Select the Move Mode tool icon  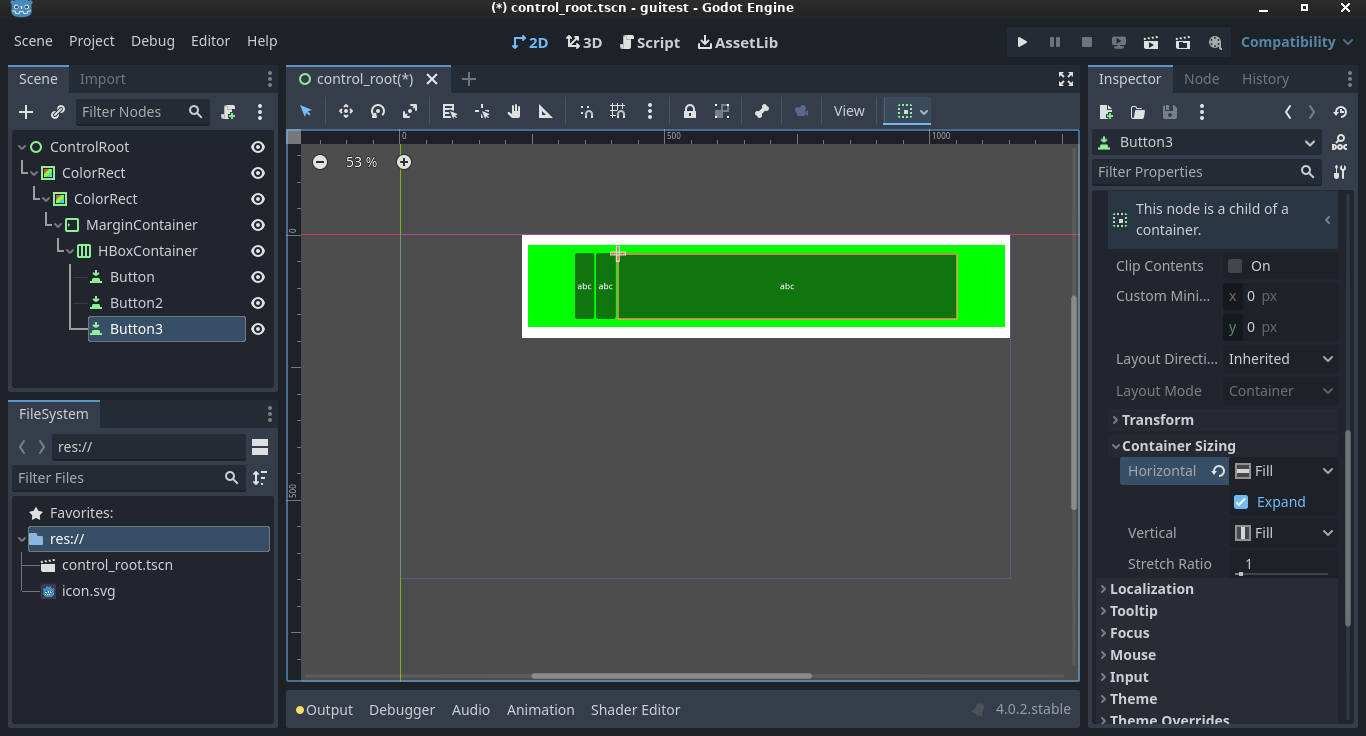(x=345, y=111)
